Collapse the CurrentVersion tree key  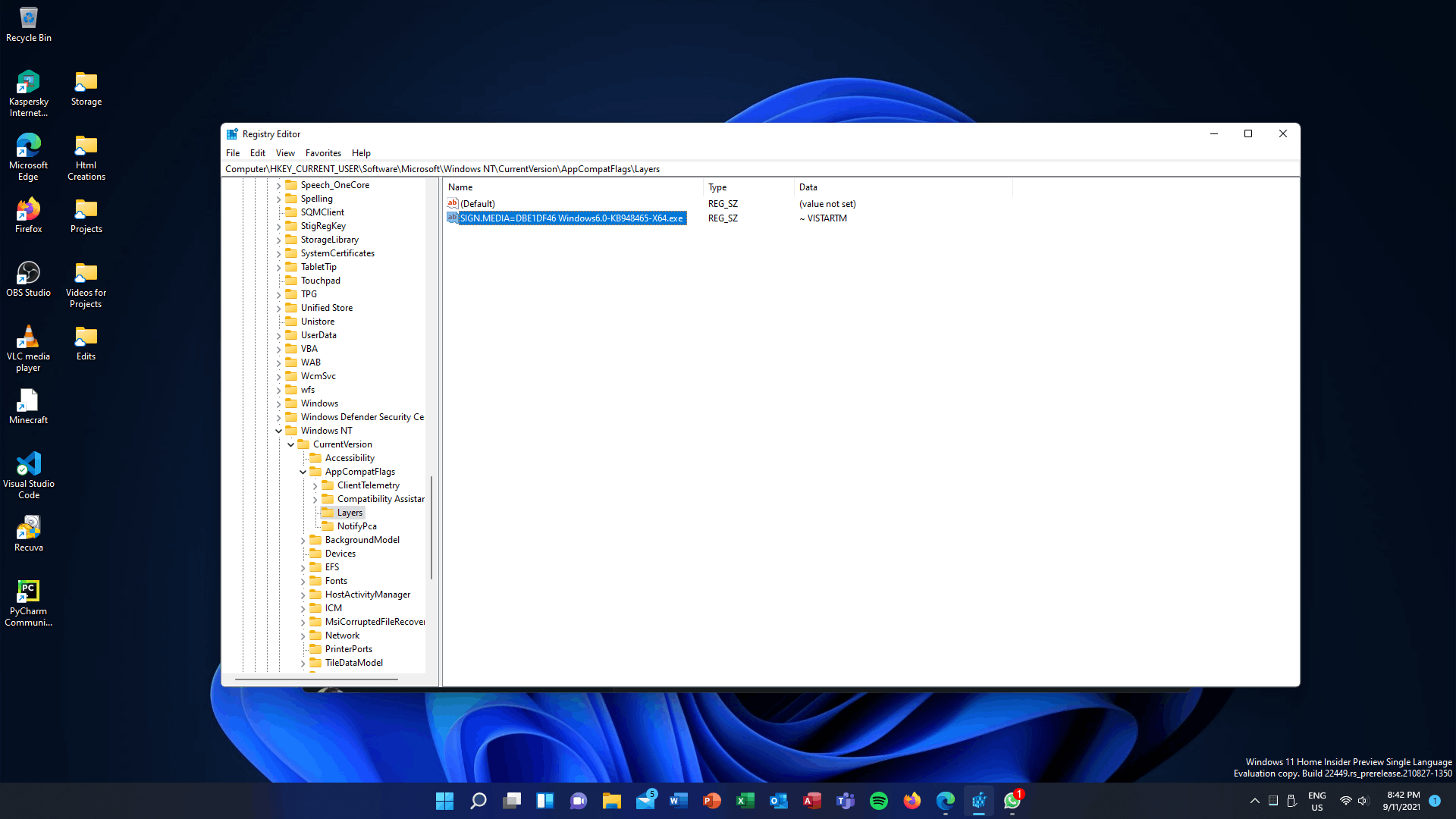[290, 444]
